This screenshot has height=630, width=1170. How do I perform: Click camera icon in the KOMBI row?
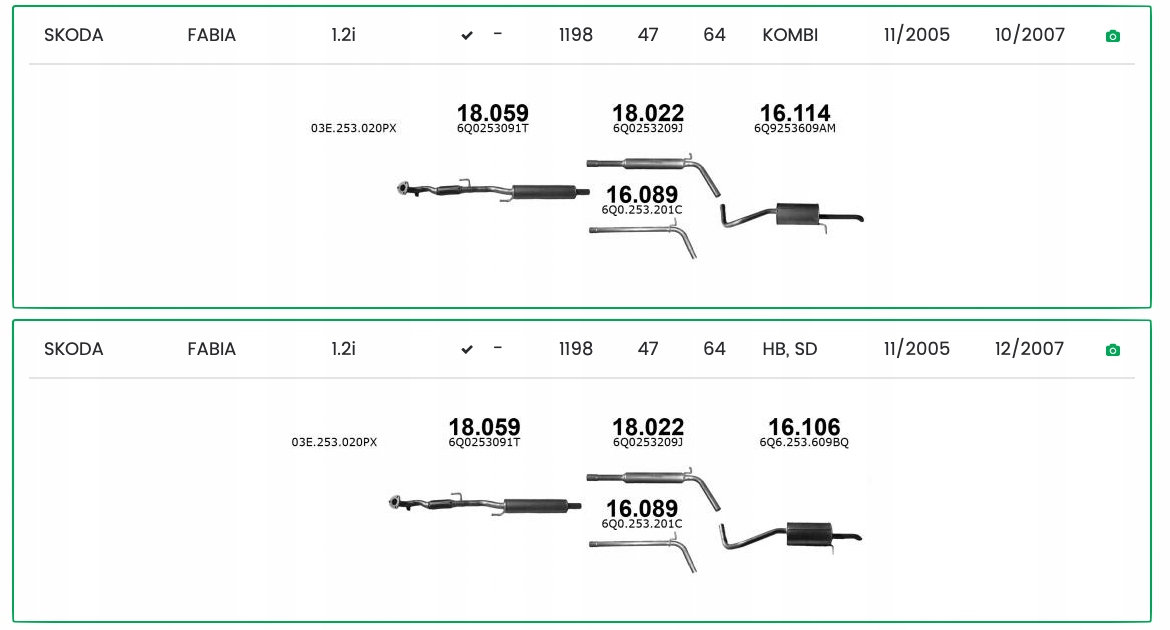click(1112, 36)
